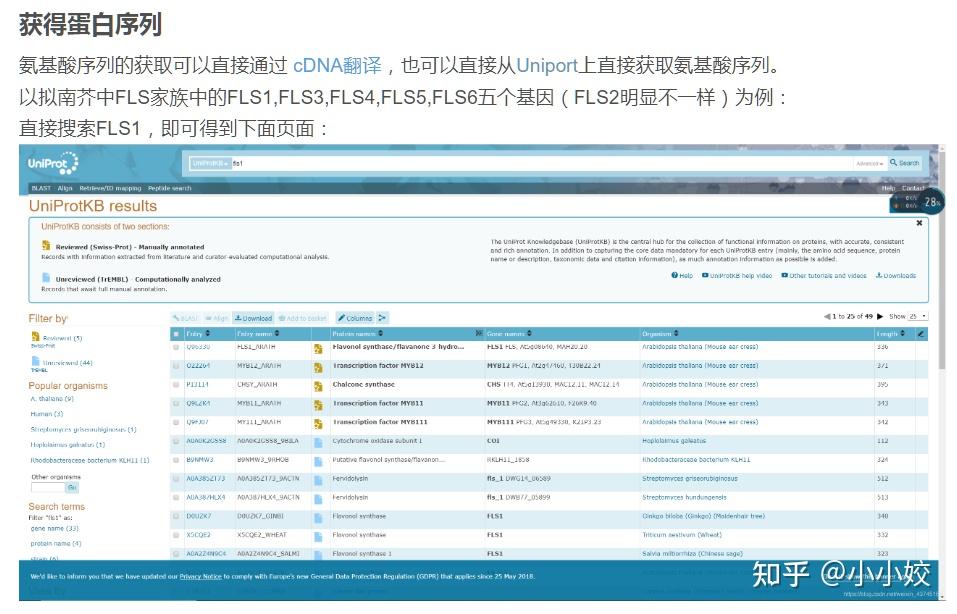This screenshot has width=957, height=614.
Task: Open Retrieve/ID mapping menu item
Action: point(110,188)
